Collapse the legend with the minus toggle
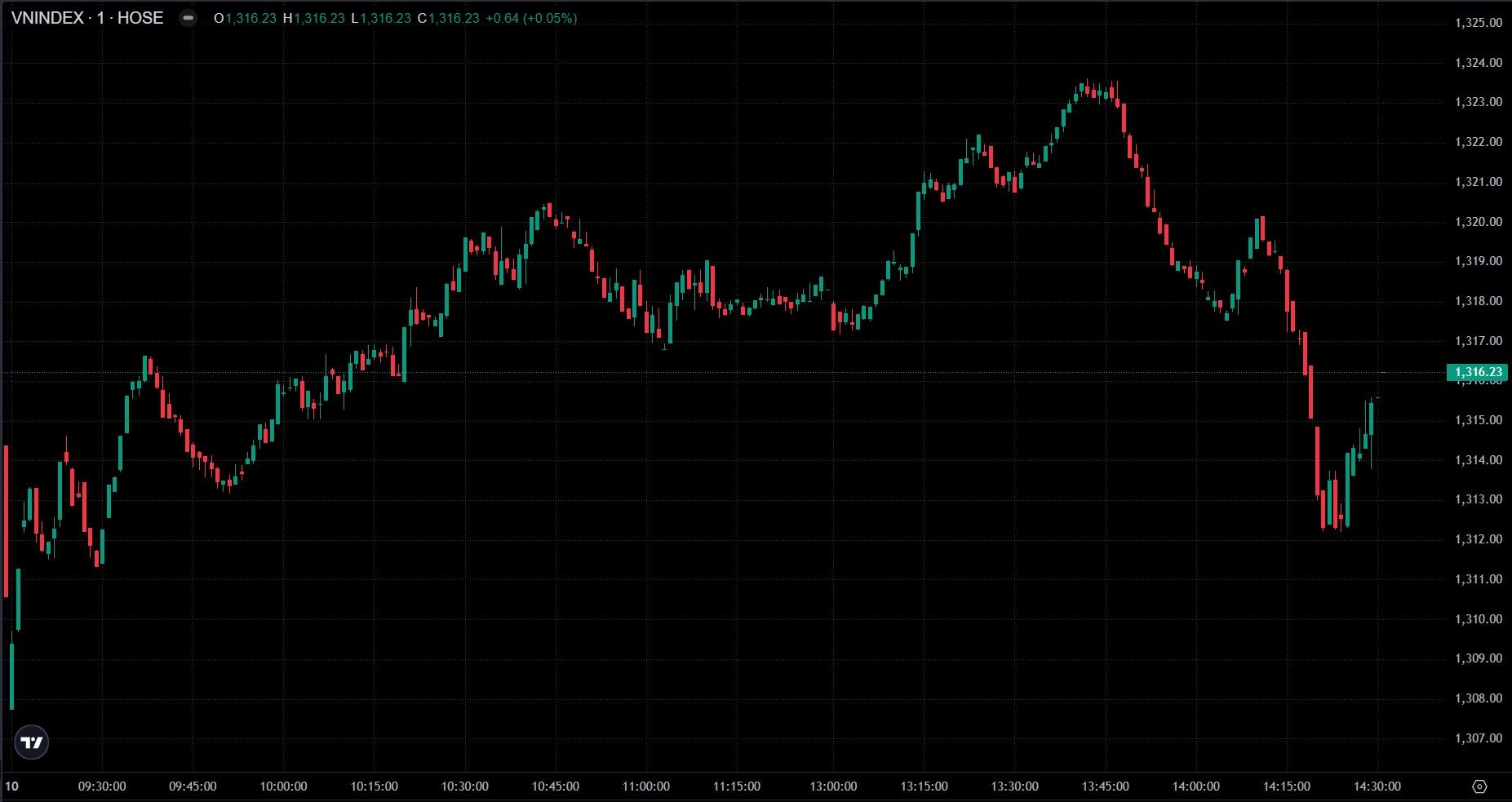The width and height of the screenshot is (1512, 802). click(188, 18)
